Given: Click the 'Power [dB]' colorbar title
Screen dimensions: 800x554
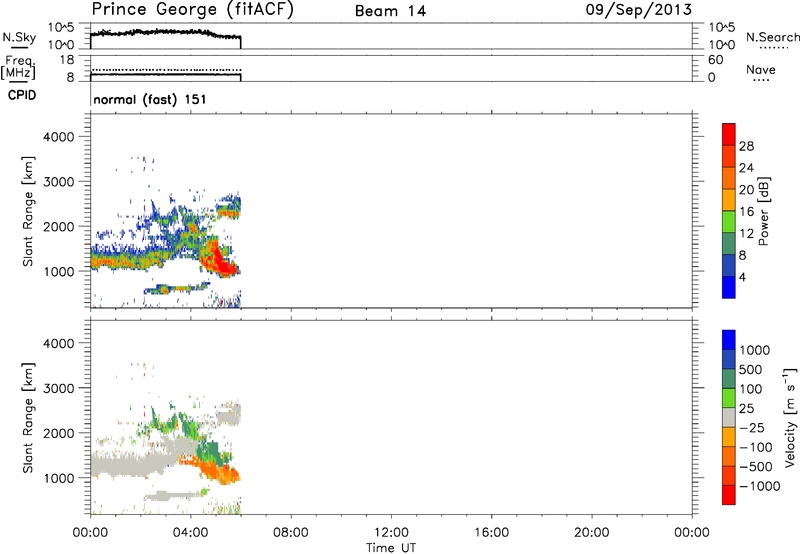Looking at the screenshot, I should (763, 211).
